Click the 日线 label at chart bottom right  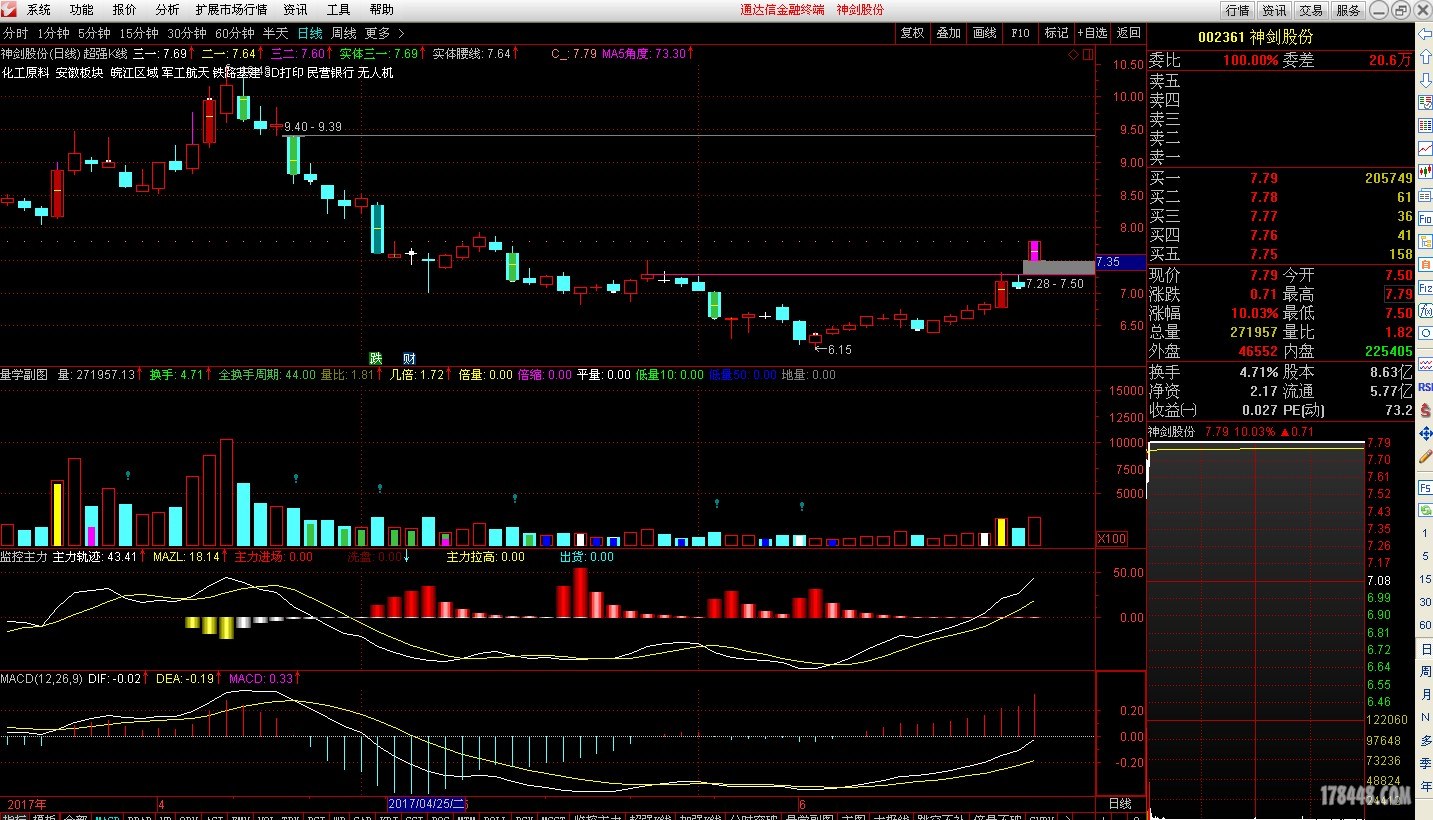[1120, 804]
